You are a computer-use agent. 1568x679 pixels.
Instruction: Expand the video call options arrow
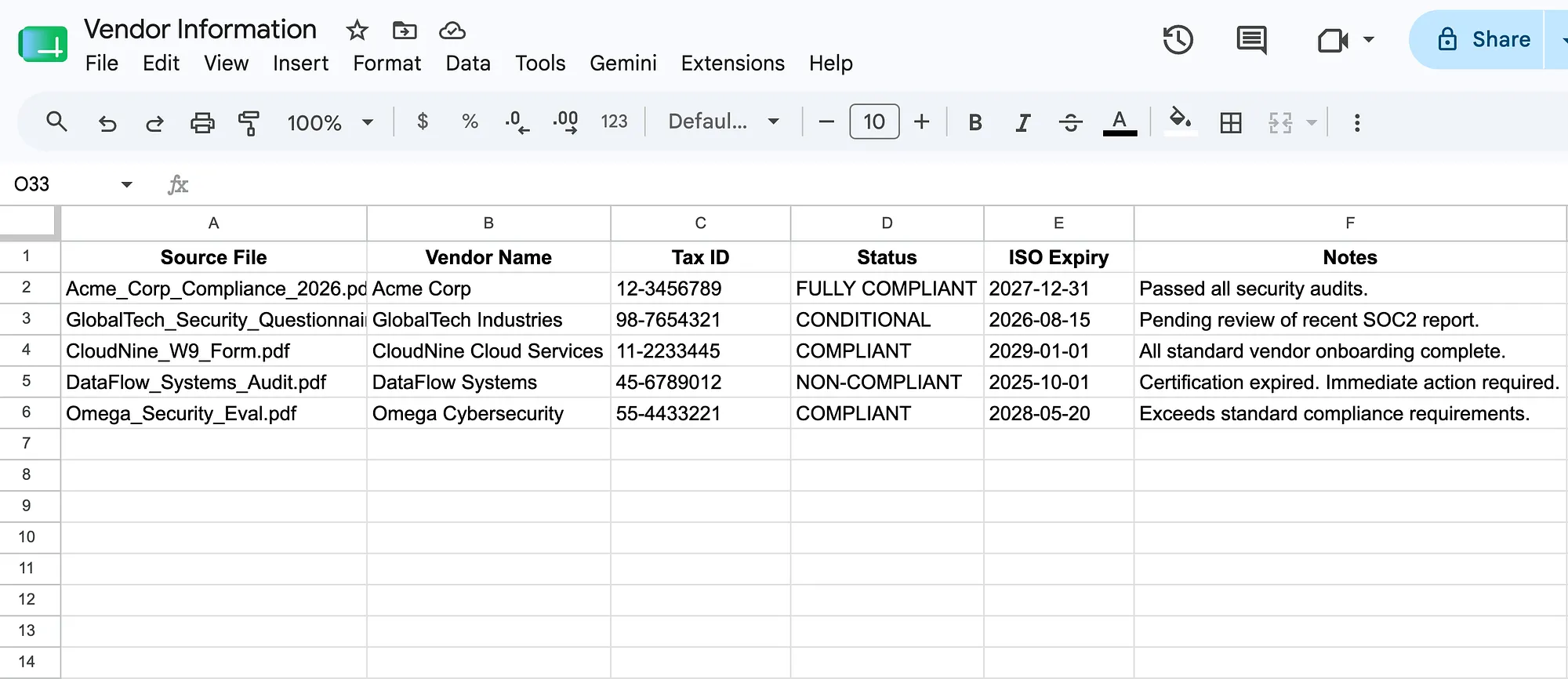[1369, 39]
